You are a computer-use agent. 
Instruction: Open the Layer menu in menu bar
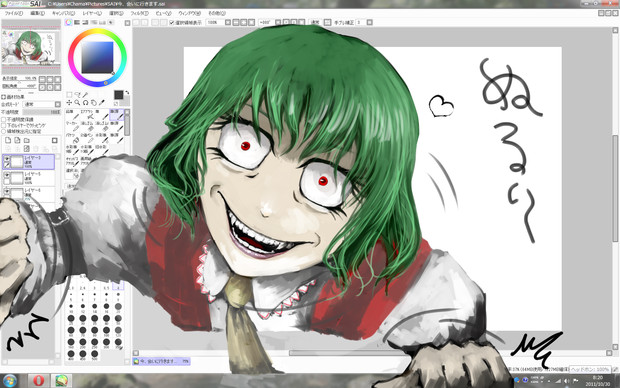pyautogui.click(x=92, y=13)
